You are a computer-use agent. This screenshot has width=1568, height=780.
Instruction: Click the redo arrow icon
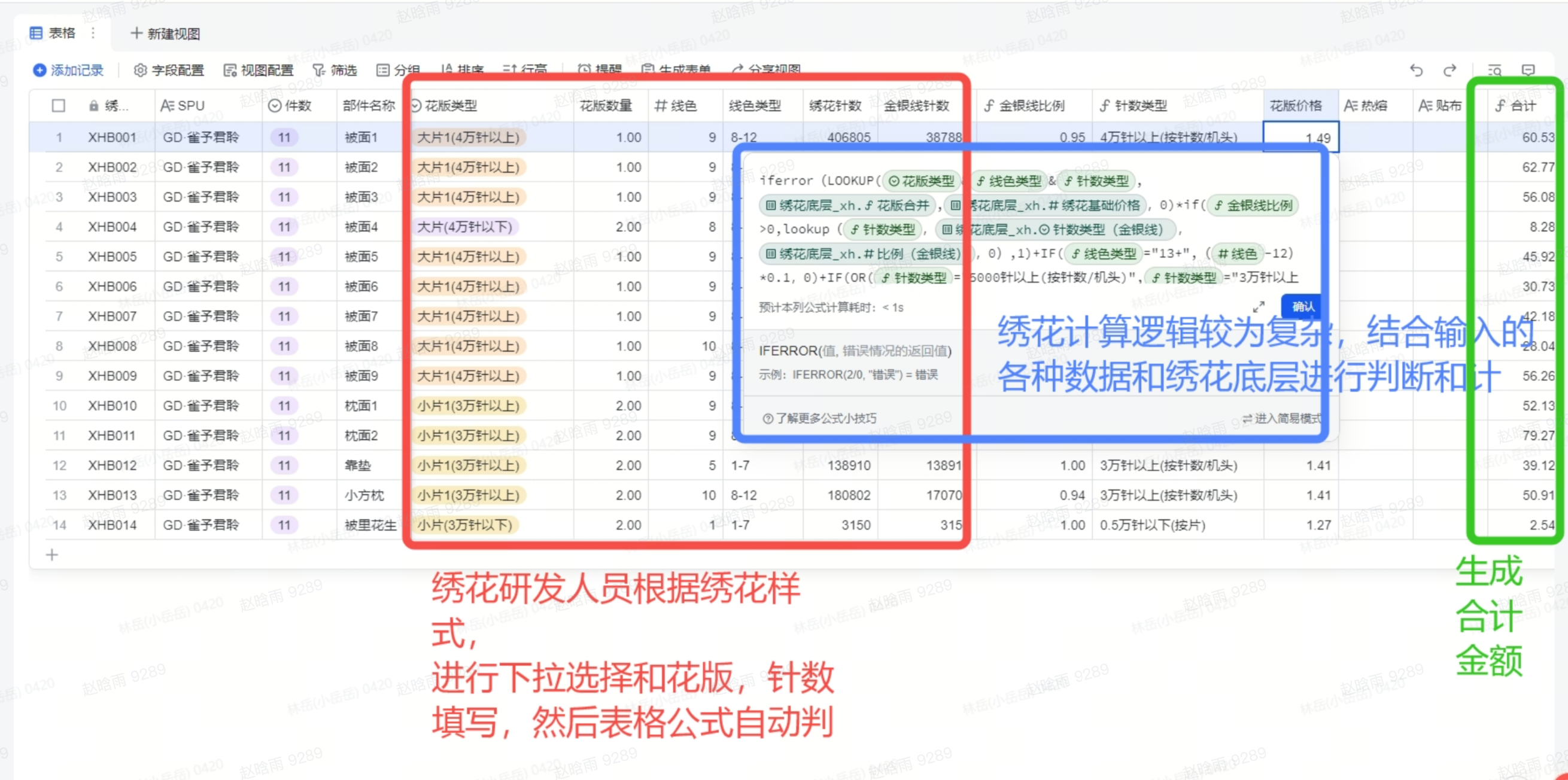pyautogui.click(x=1450, y=71)
